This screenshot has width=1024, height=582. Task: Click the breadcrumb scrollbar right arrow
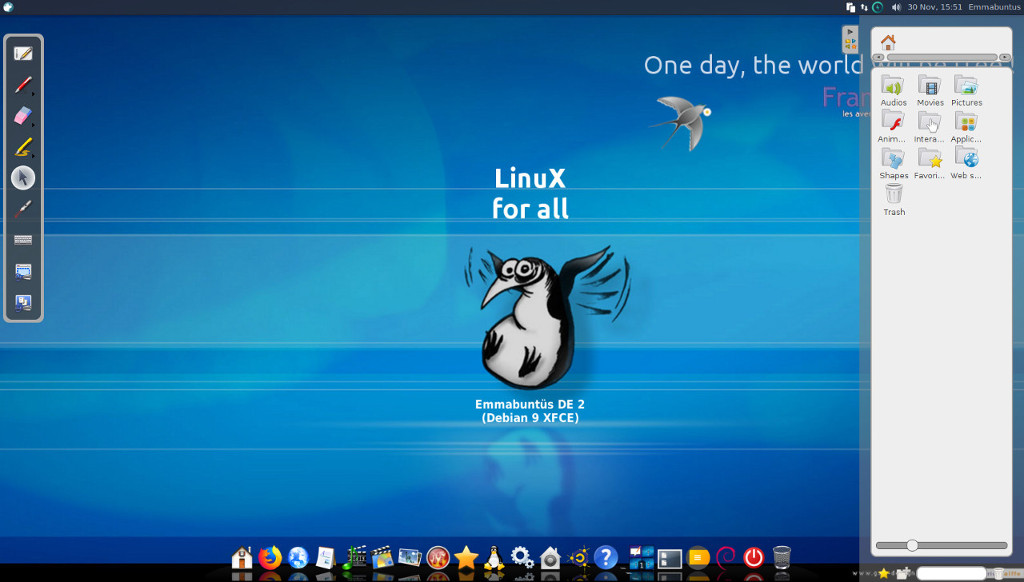click(1005, 57)
